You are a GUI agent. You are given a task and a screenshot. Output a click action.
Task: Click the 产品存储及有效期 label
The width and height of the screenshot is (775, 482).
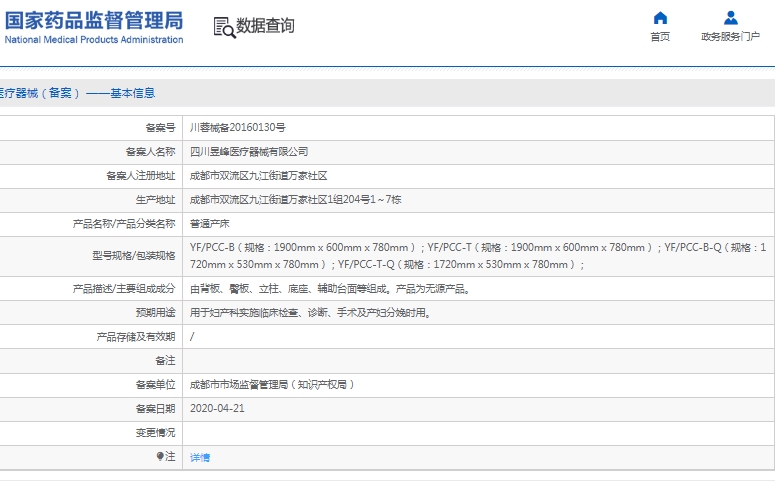[x=135, y=337]
